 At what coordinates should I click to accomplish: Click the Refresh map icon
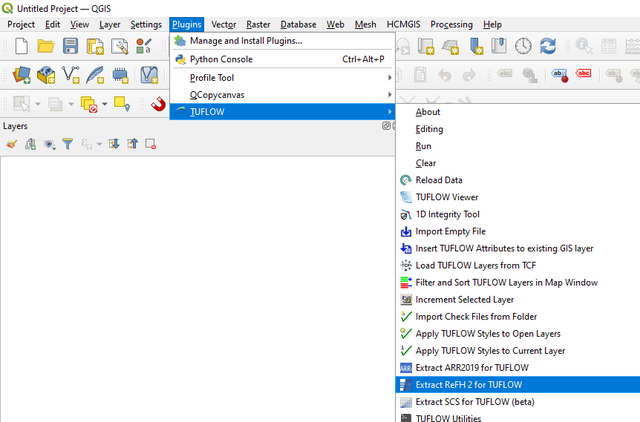548,46
